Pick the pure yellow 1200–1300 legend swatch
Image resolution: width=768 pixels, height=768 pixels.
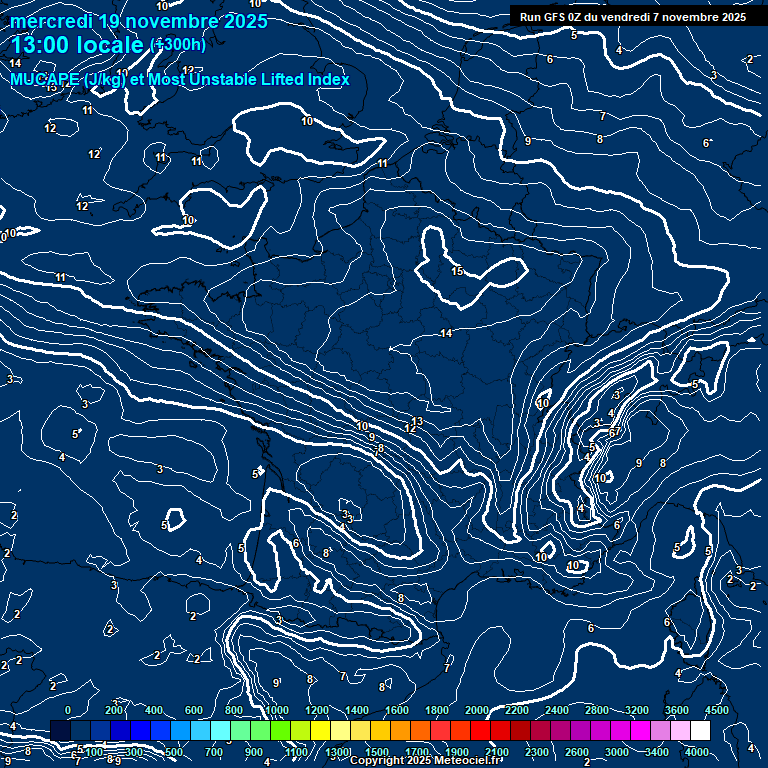pos(320,730)
